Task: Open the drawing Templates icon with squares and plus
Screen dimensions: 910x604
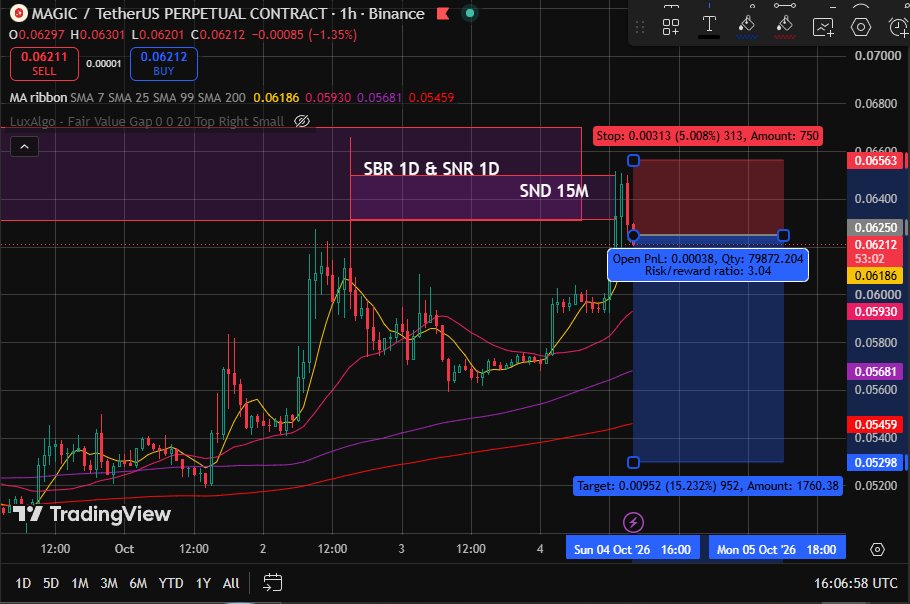Action: 671,27
